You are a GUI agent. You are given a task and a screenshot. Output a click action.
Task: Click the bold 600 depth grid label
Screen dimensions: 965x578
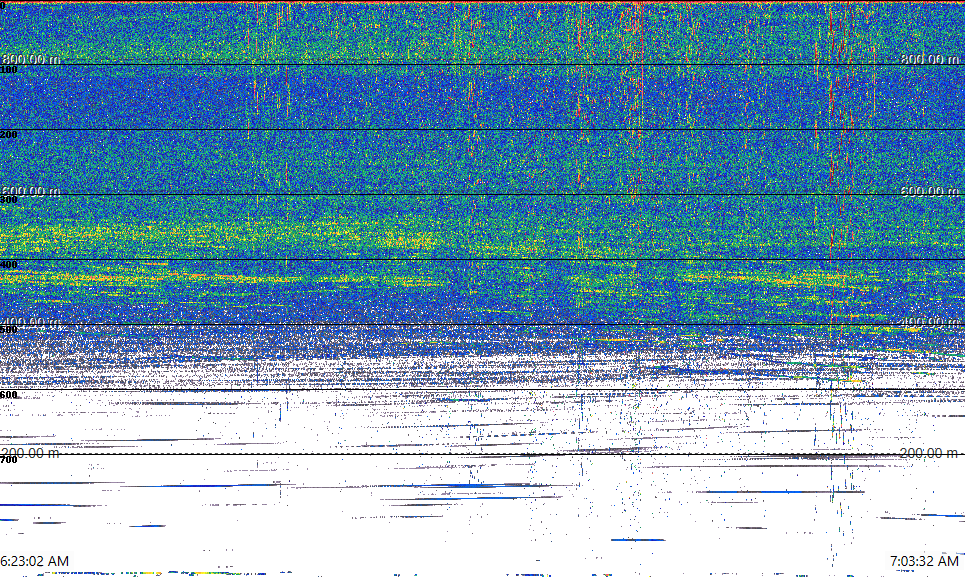point(9,395)
